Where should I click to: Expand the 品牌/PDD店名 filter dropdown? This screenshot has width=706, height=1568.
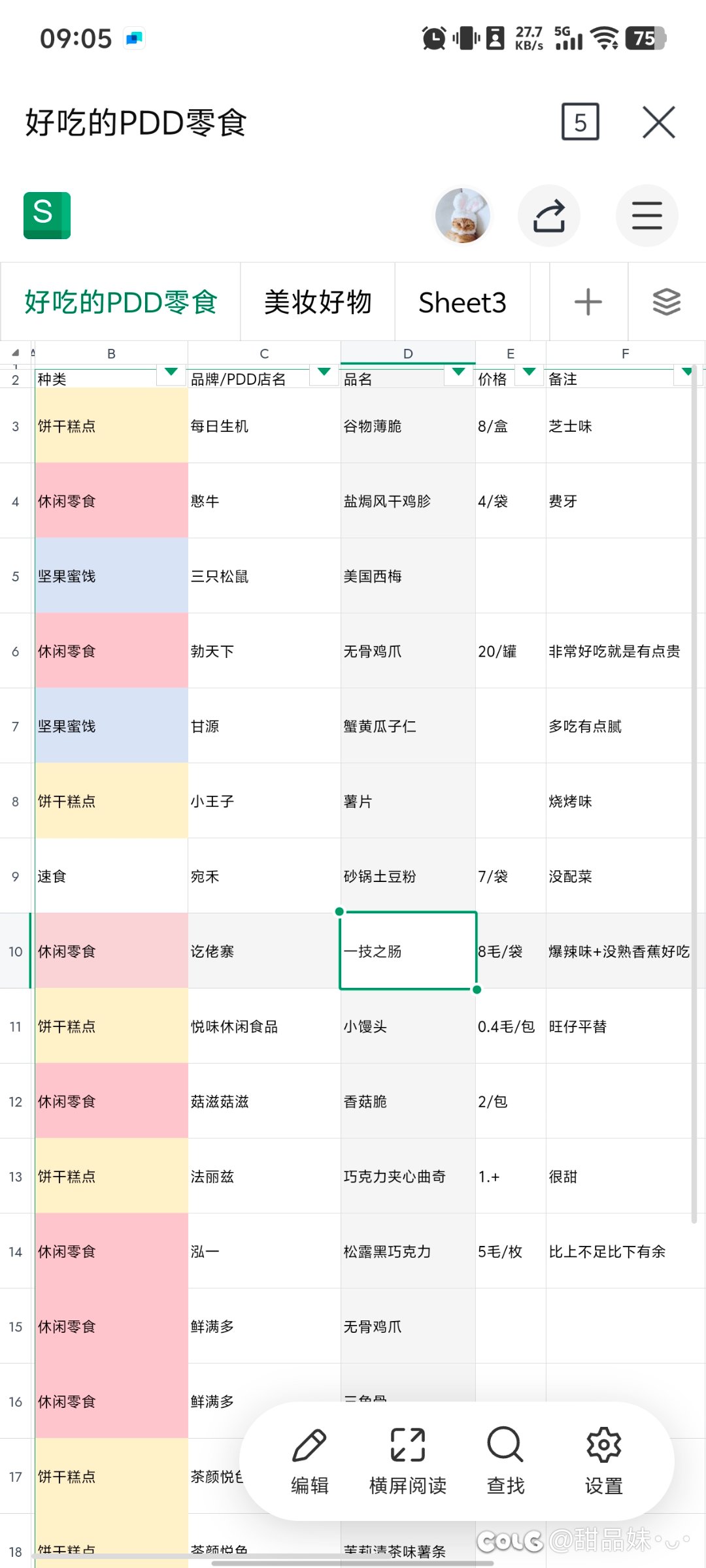pos(324,372)
